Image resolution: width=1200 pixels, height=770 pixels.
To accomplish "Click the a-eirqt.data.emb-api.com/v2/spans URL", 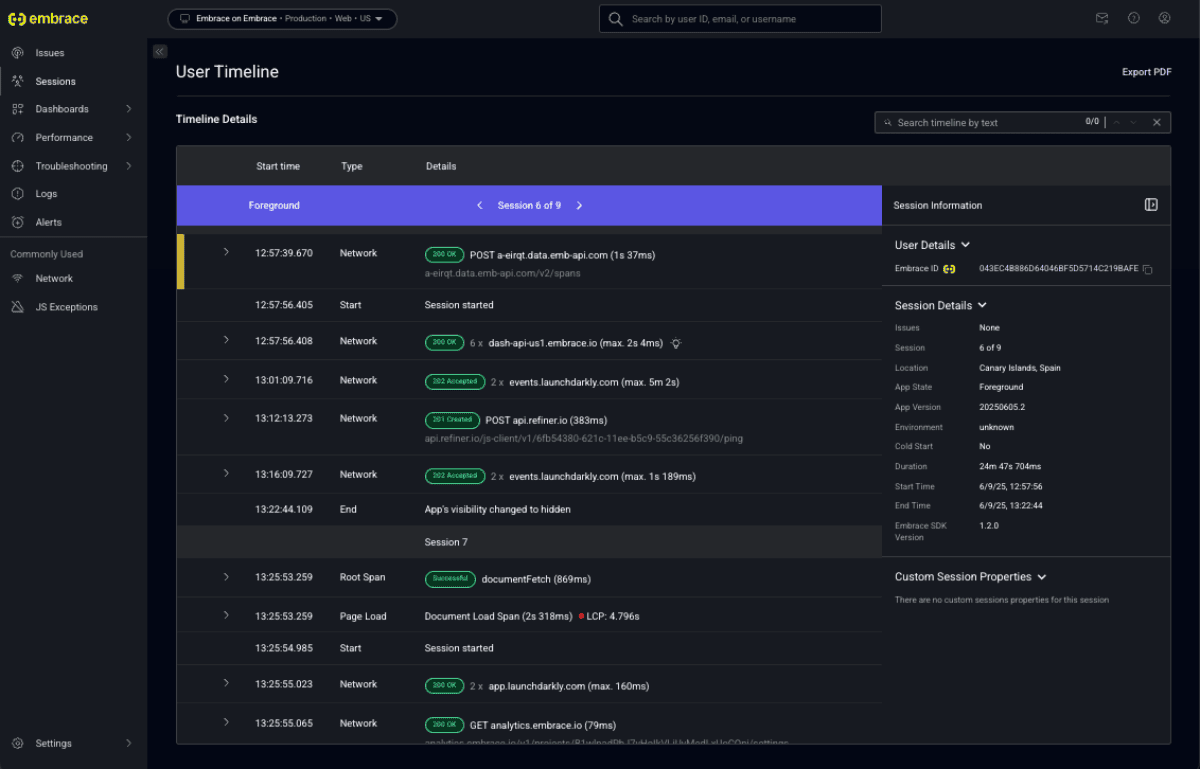I will pos(502,272).
